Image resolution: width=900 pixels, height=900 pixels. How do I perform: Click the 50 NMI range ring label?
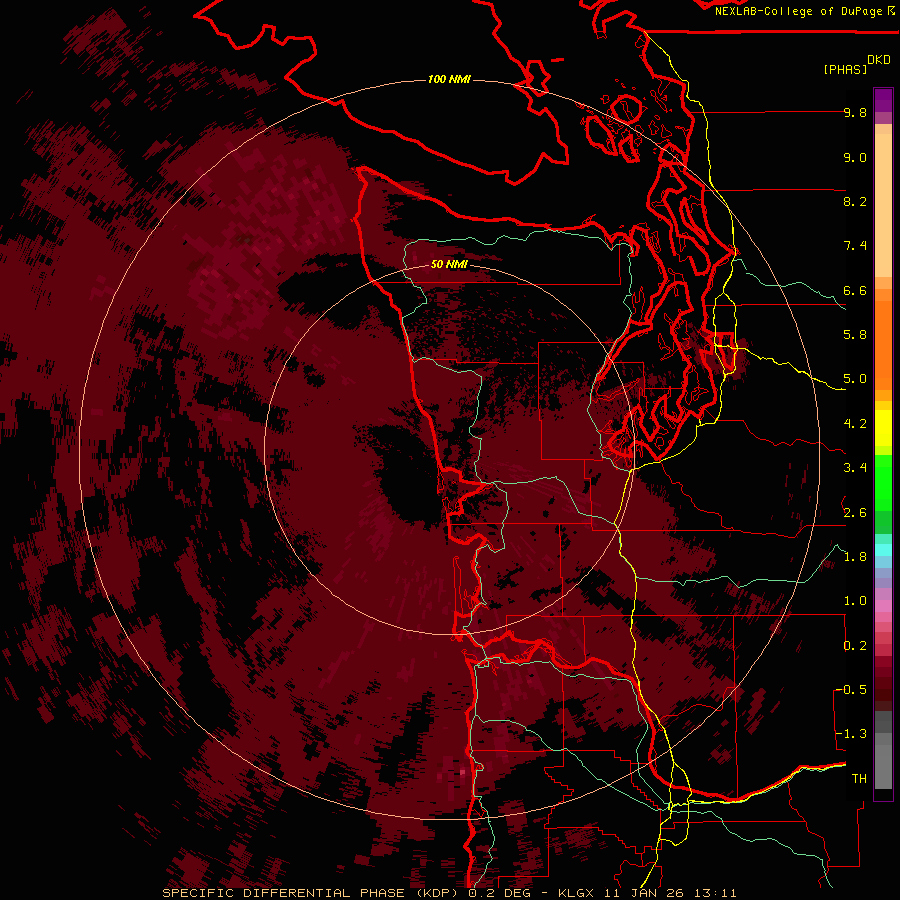point(449,264)
